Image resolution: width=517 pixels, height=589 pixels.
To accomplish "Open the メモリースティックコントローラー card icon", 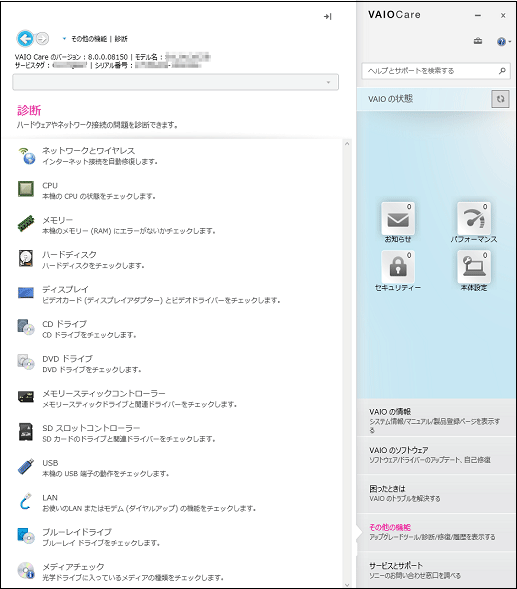I will (x=26, y=396).
